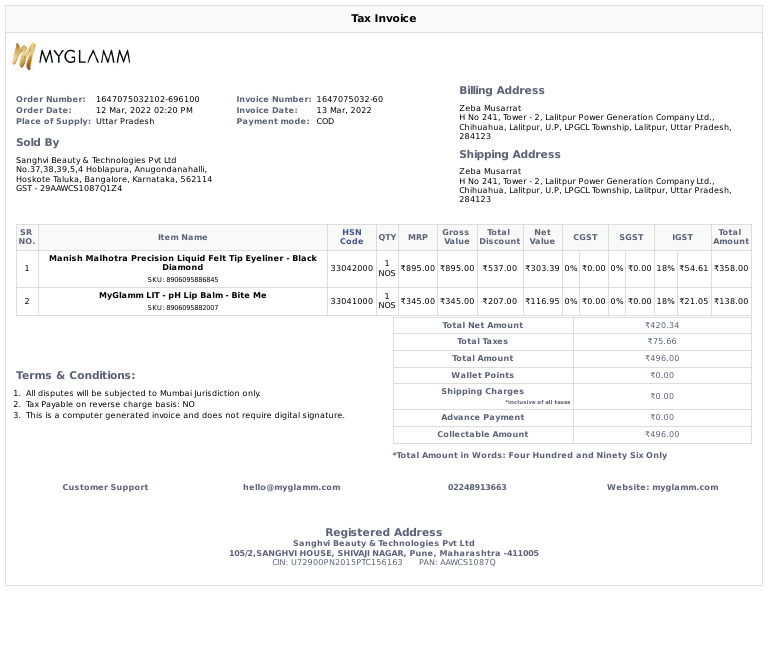
Task: Click the IGST column header
Action: (x=682, y=237)
